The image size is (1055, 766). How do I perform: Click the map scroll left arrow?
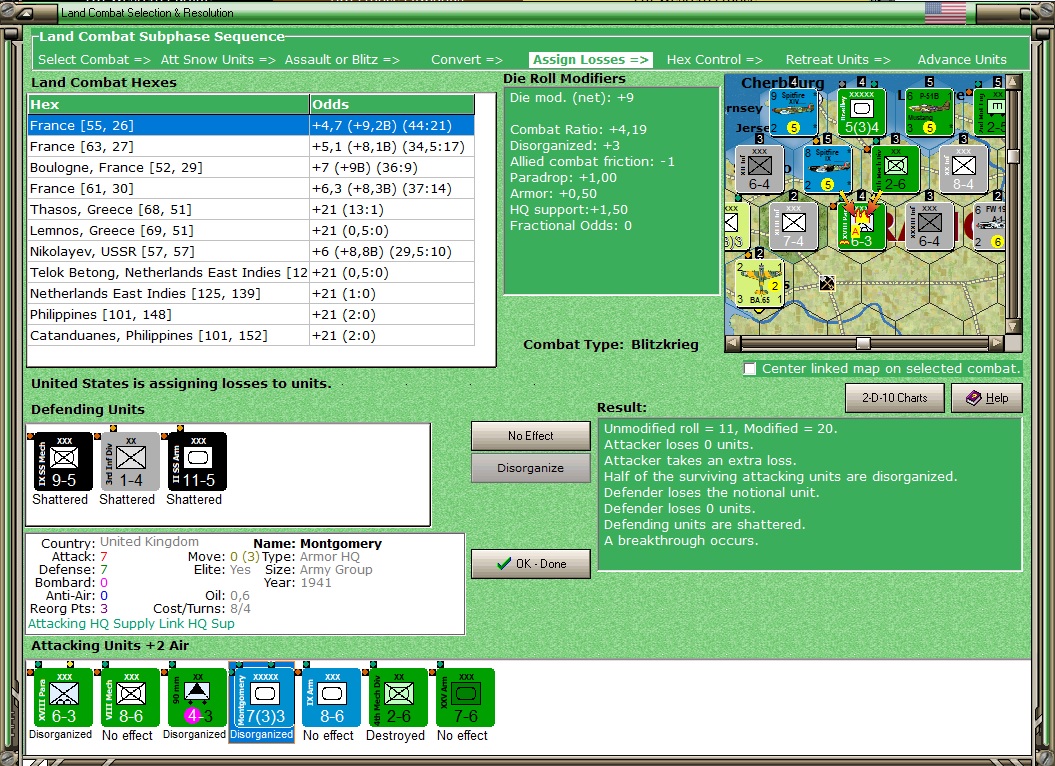[733, 344]
